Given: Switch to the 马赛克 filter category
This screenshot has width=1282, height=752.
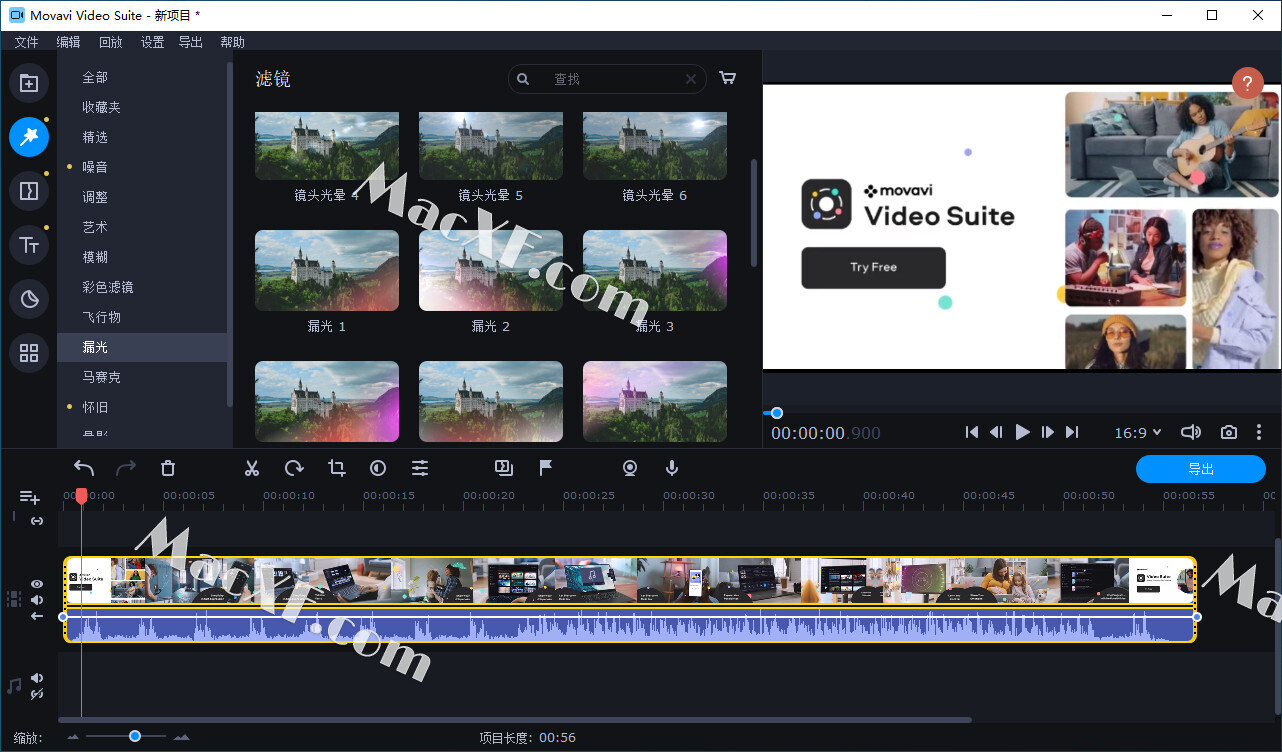Looking at the screenshot, I should point(100,377).
